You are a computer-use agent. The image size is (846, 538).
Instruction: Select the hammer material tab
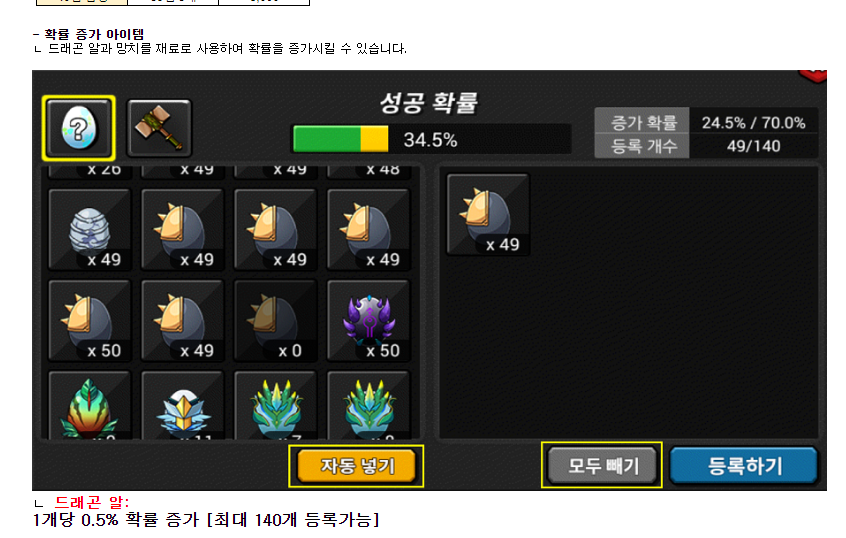(x=159, y=128)
